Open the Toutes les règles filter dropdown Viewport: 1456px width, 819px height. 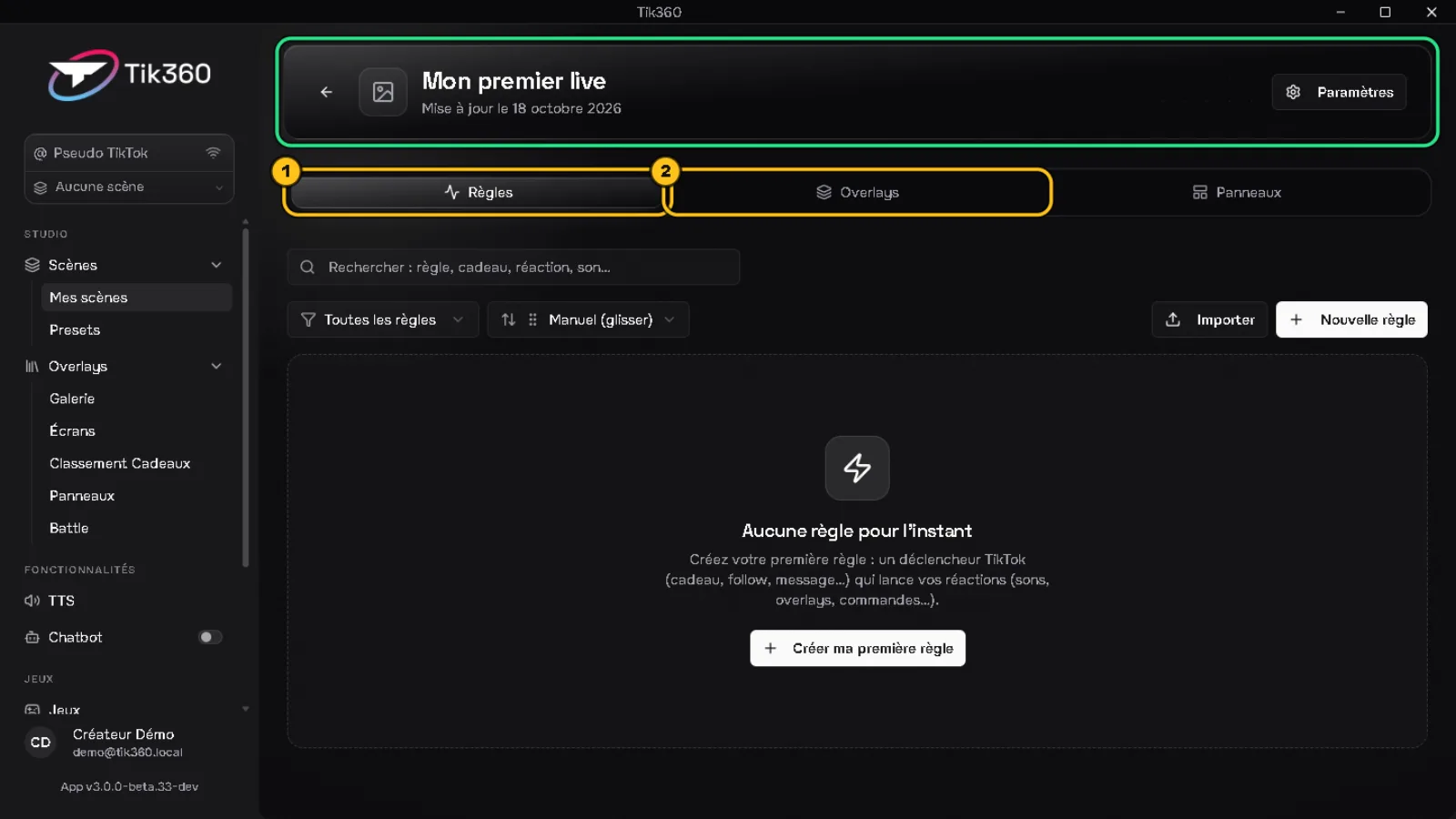pyautogui.click(x=382, y=319)
